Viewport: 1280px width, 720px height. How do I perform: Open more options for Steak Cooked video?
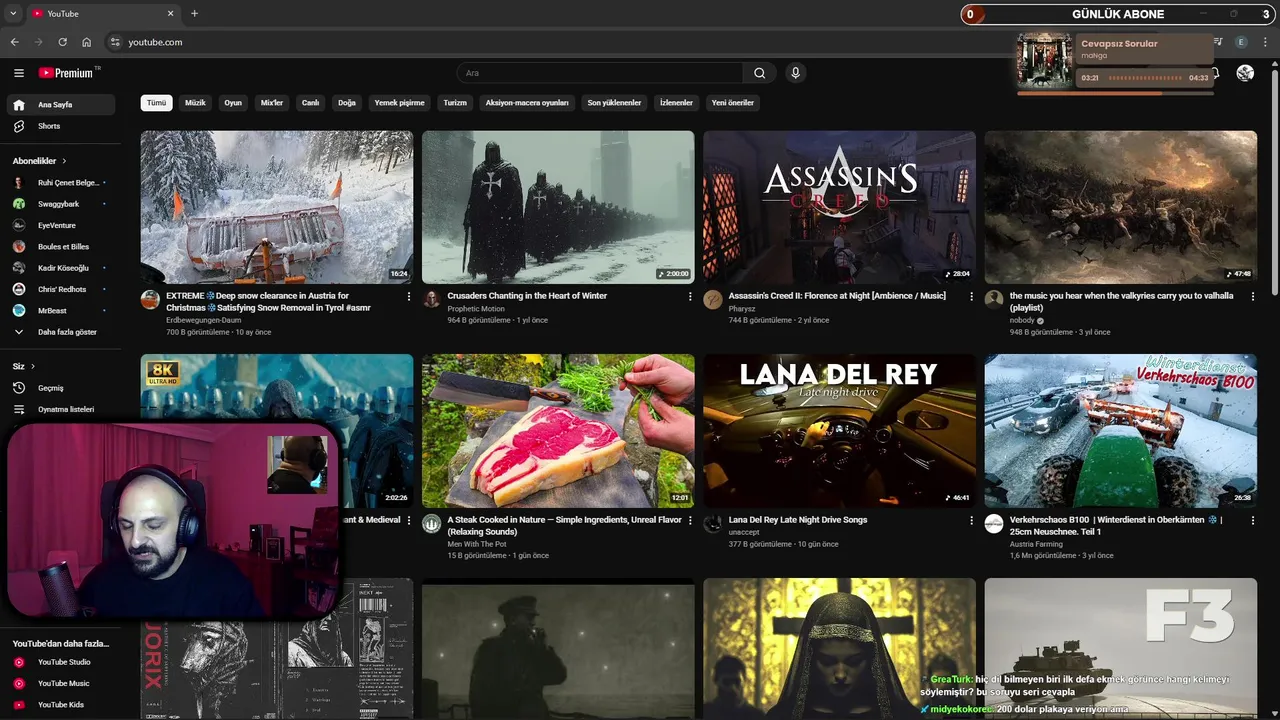[689, 520]
